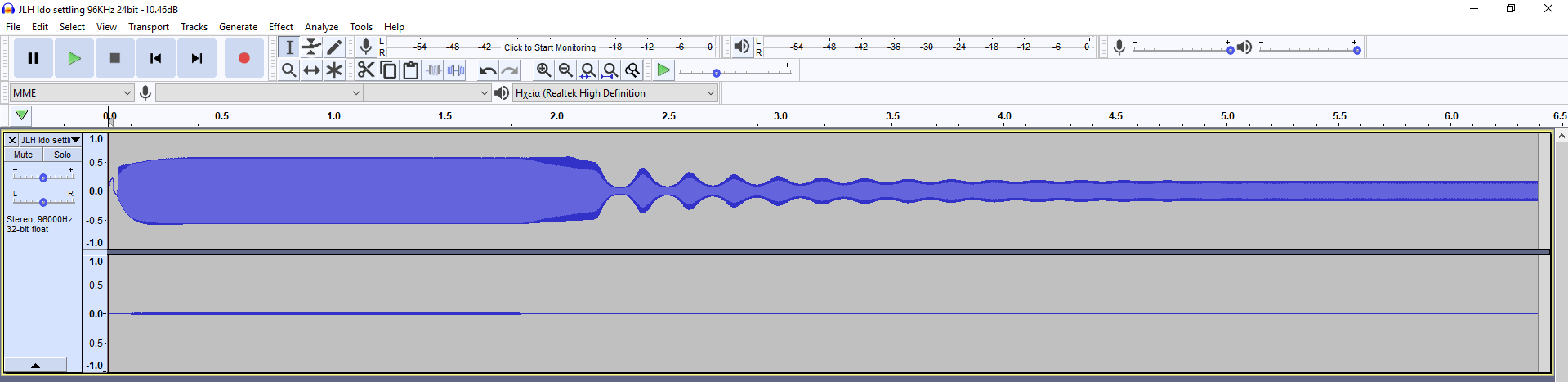The height and width of the screenshot is (382, 1568).
Task: Open the Help menu
Action: (394, 27)
